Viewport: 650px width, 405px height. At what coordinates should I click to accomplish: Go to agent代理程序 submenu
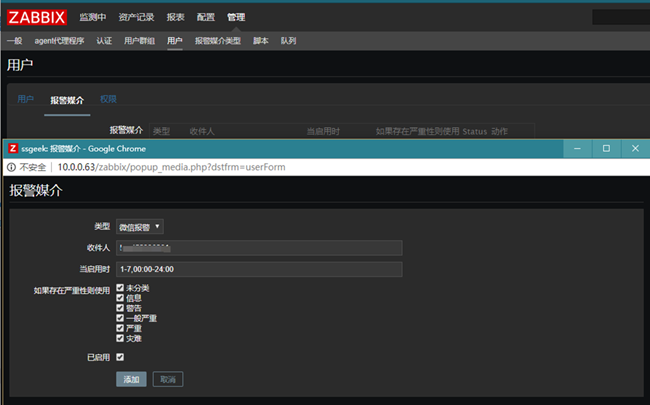(x=59, y=41)
